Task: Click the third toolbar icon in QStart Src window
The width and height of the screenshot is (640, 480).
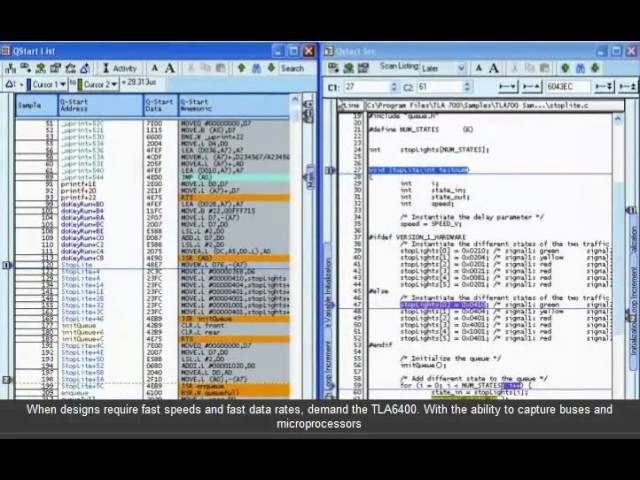Action: pyautogui.click(x=363, y=68)
